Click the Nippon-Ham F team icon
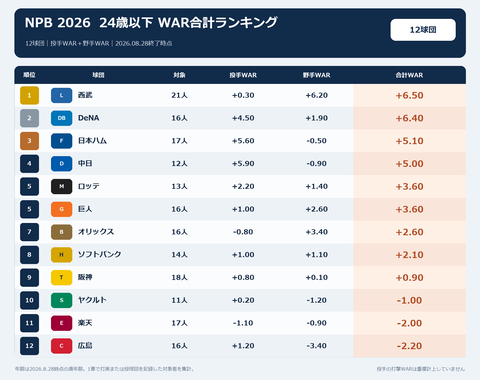This screenshot has height=380, width=480. point(61,141)
